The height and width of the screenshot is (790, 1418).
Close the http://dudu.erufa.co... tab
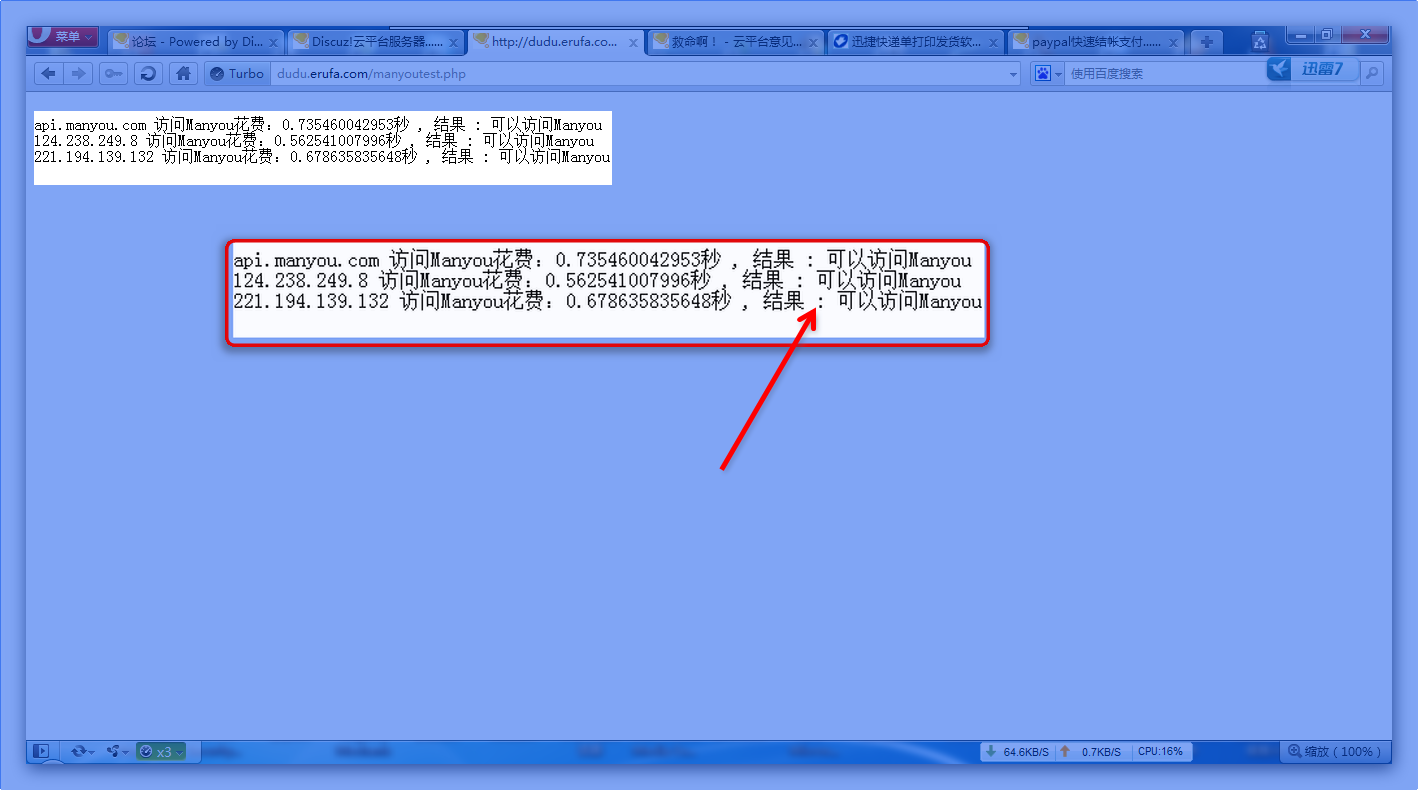pos(633,43)
